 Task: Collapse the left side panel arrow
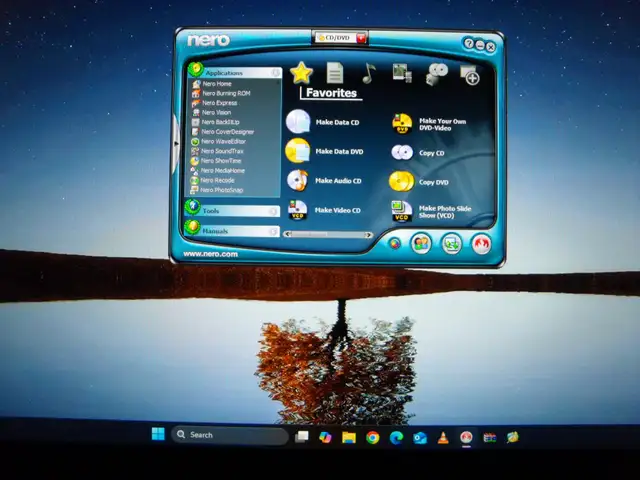(176, 144)
